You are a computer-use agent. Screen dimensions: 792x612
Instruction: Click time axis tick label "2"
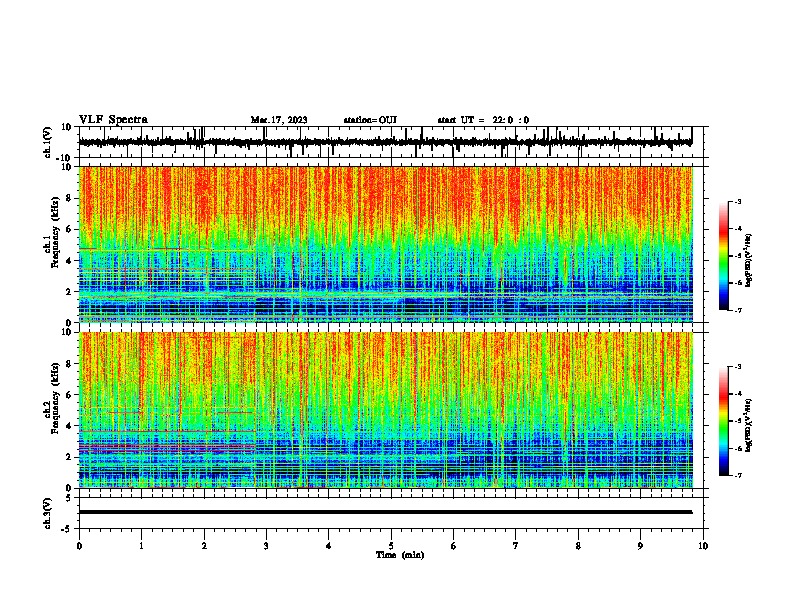204,546
